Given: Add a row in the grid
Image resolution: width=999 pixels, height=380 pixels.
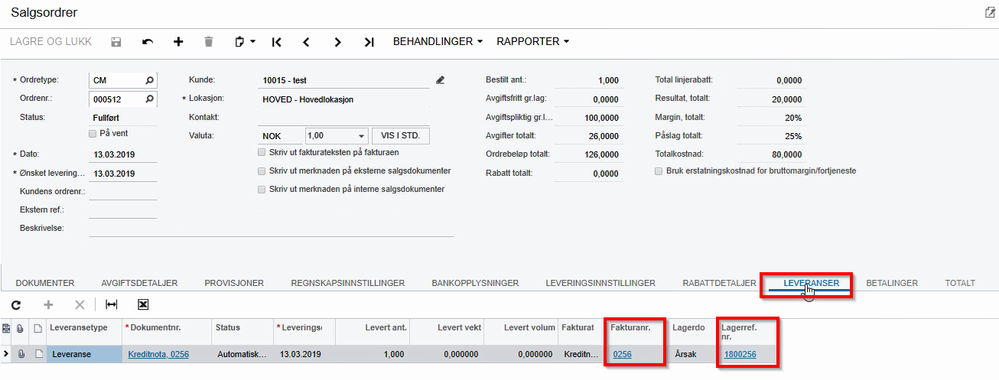Looking at the screenshot, I should click(x=48, y=305).
